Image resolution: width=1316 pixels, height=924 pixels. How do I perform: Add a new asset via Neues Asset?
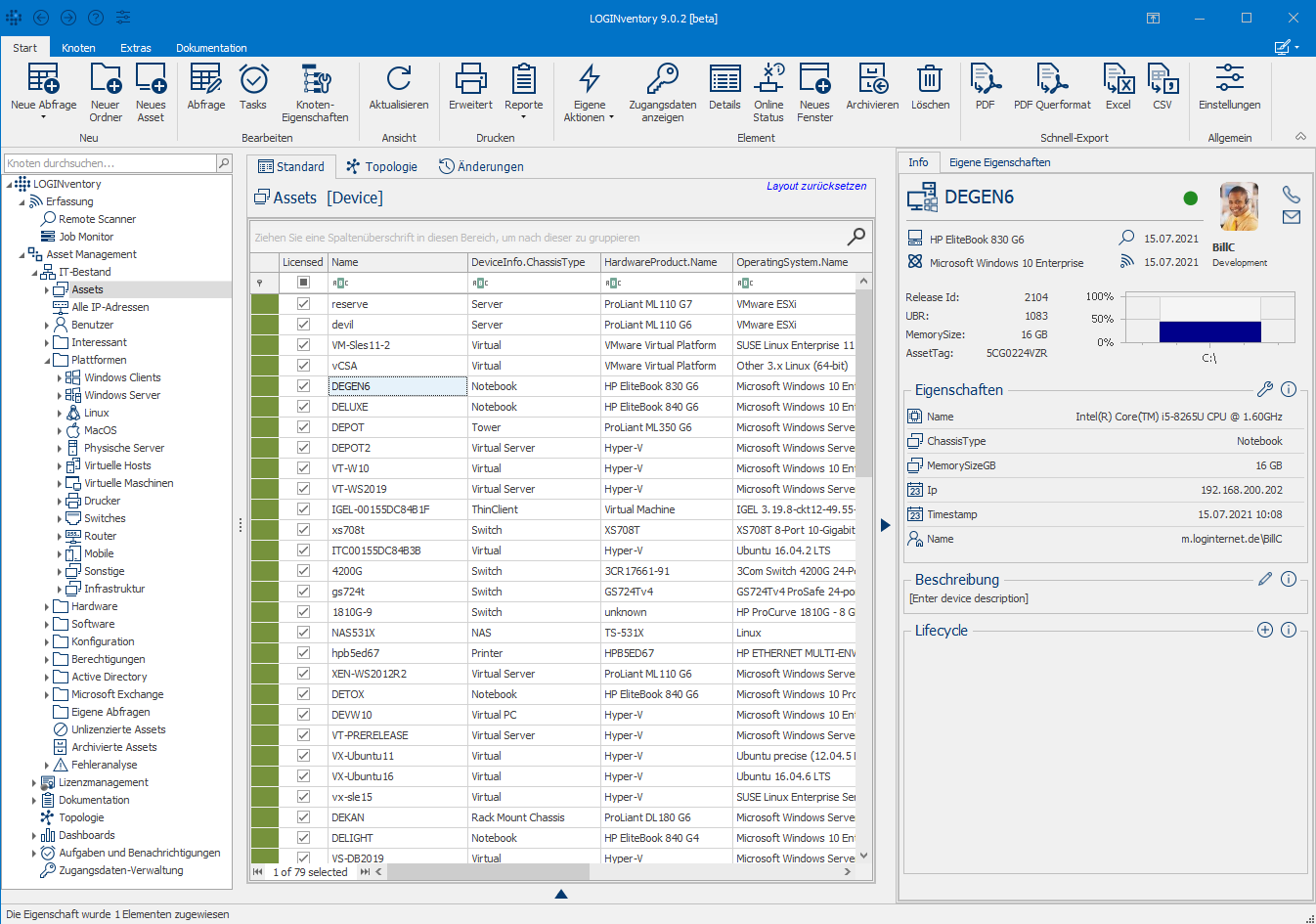[151, 92]
